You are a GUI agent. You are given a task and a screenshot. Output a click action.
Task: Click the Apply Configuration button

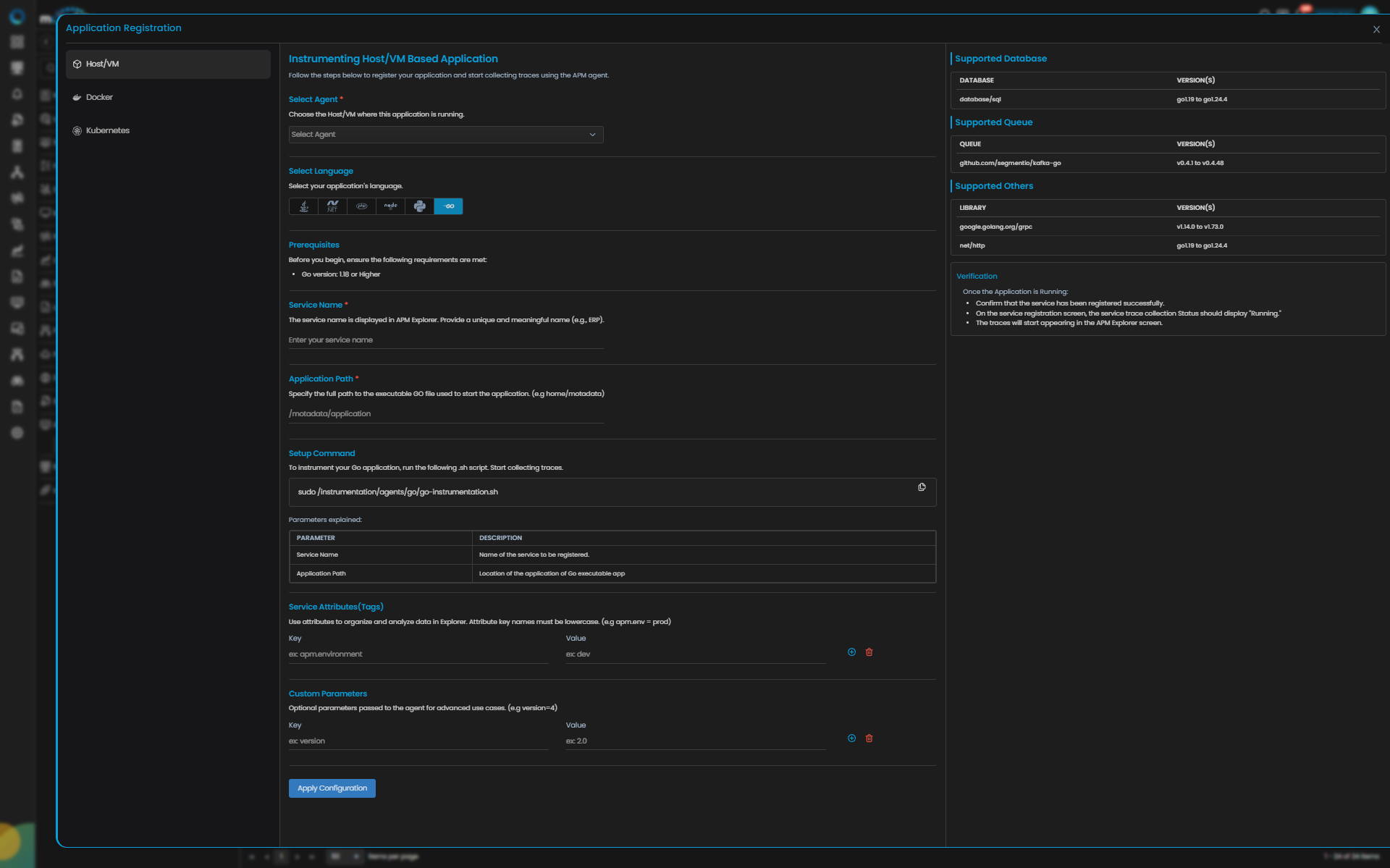tap(332, 788)
